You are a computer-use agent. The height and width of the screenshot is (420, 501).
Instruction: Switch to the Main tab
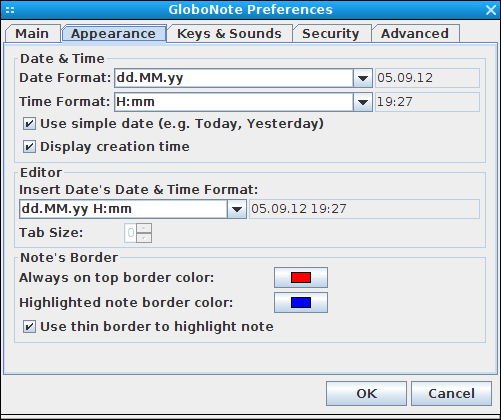[33, 34]
